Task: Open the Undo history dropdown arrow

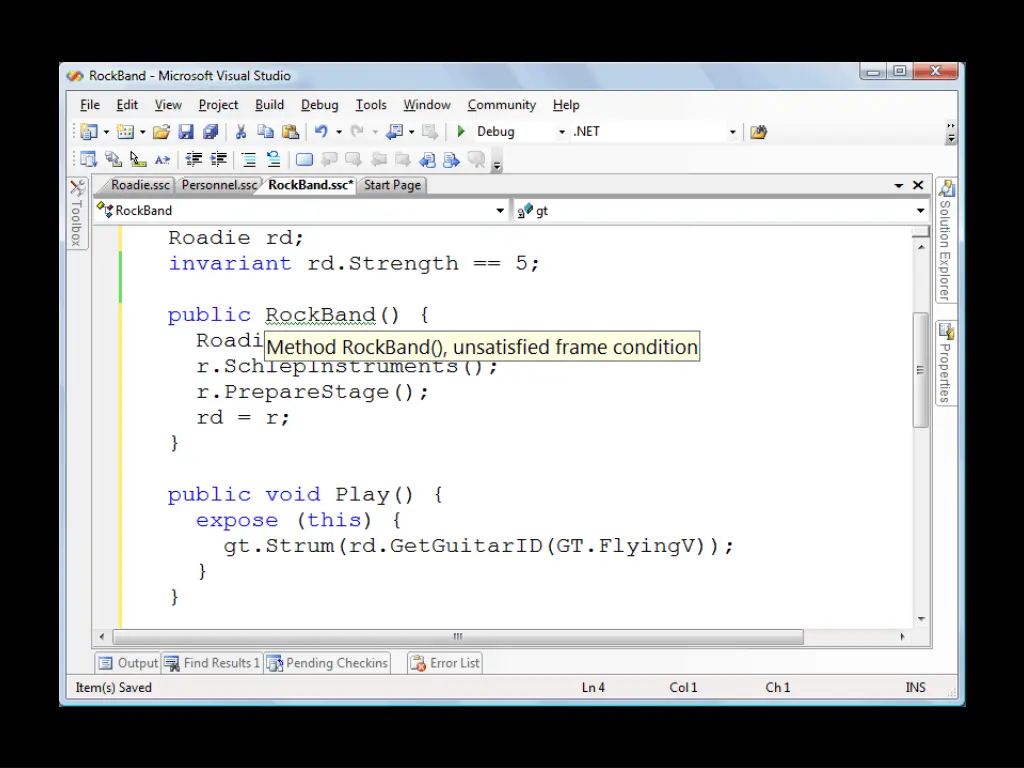Action: (338, 132)
